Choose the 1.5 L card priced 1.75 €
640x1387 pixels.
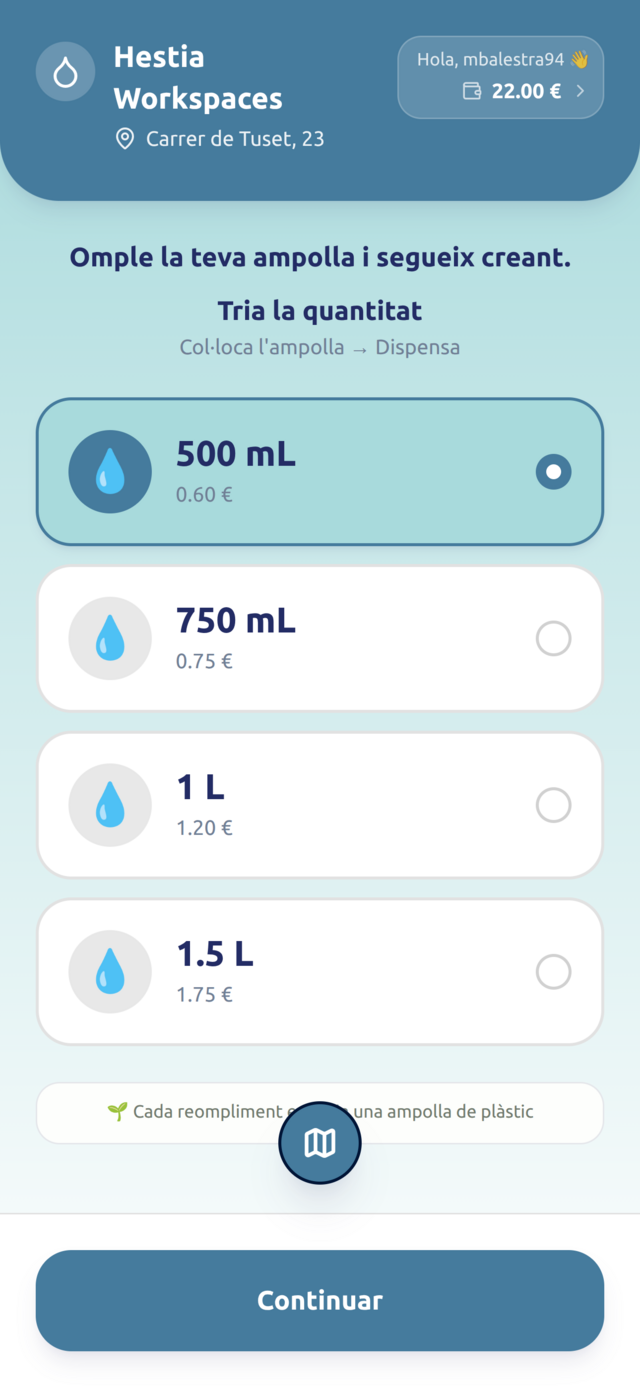320,972
